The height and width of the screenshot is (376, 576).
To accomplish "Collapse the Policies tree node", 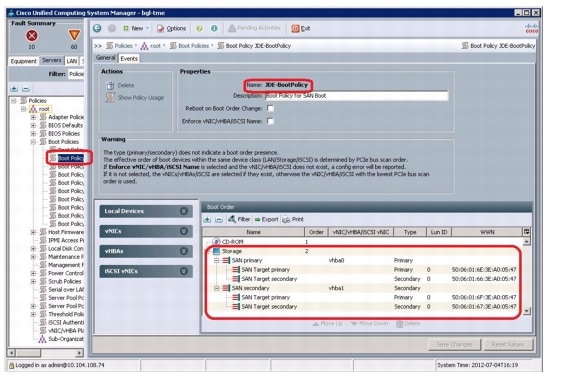I will coord(14,101).
